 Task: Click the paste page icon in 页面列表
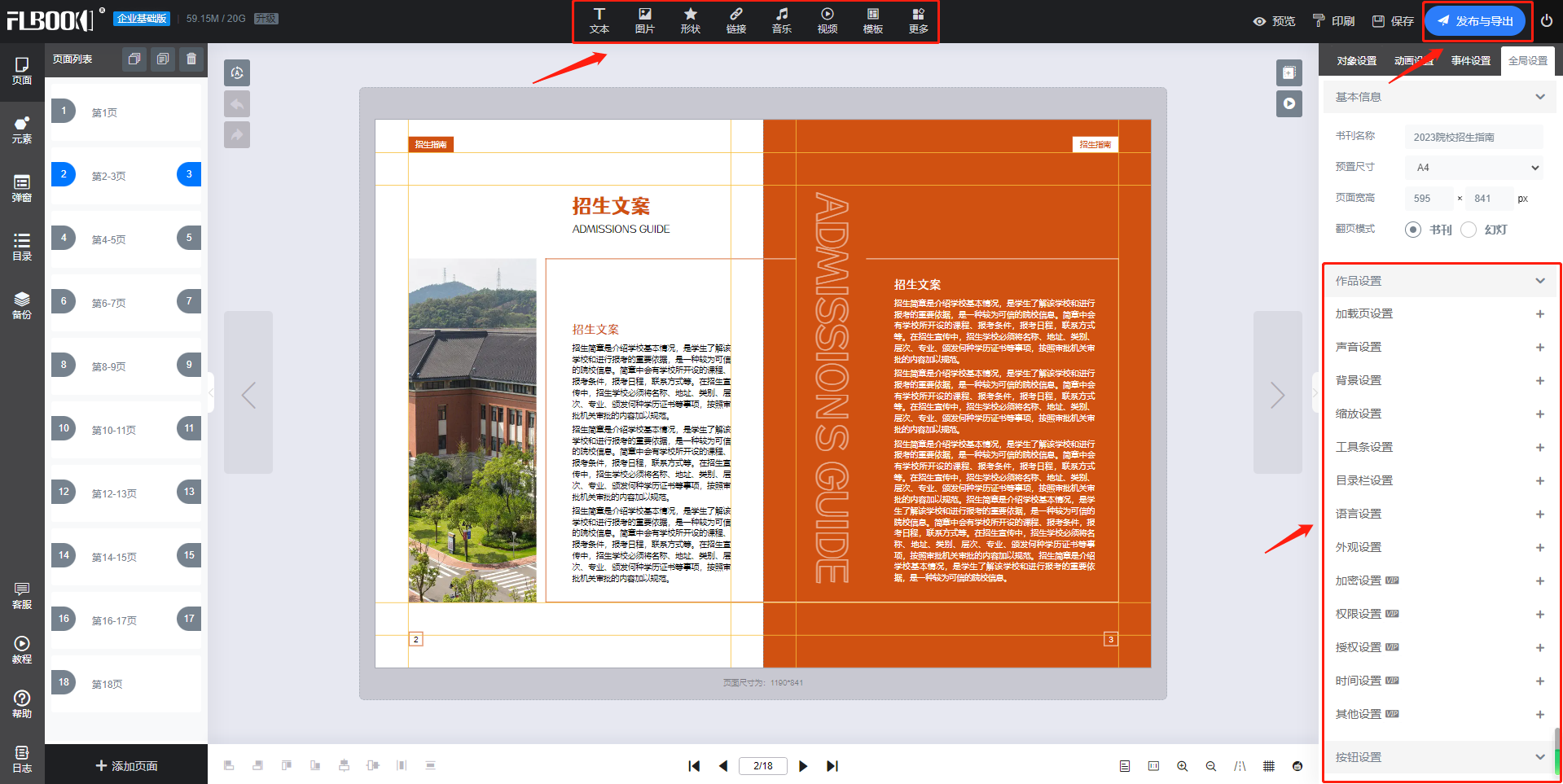tap(163, 59)
